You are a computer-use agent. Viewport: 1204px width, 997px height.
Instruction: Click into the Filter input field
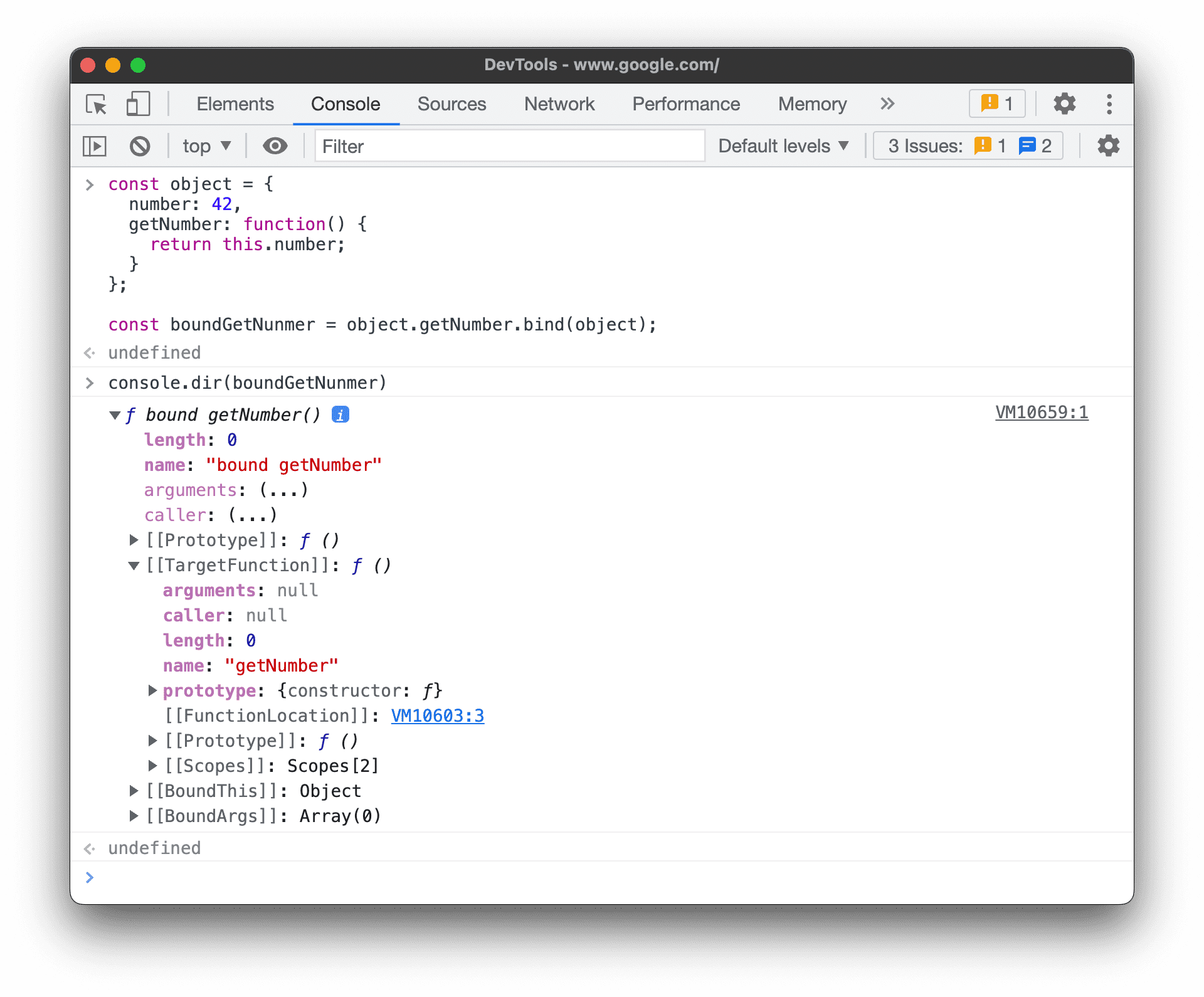[509, 146]
